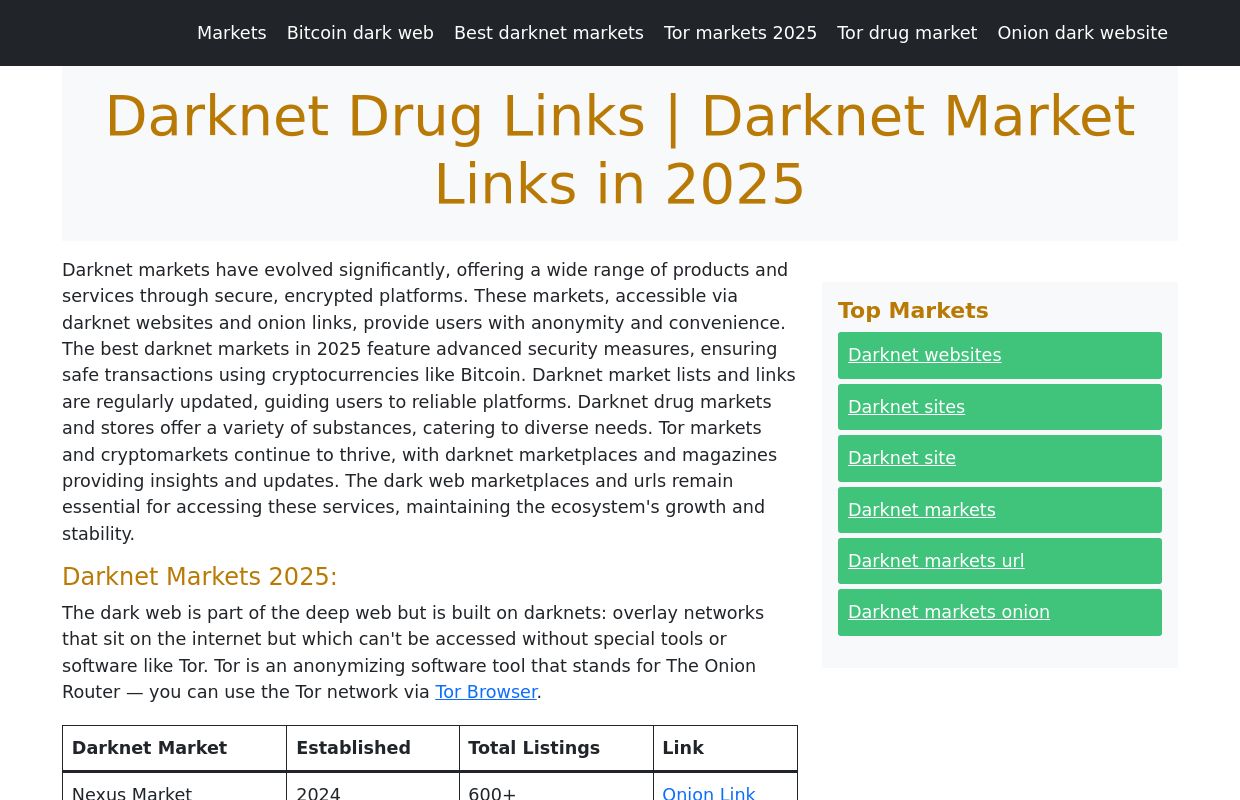Open the Darknet markets url link
This screenshot has height=800, width=1240.
[936, 561]
